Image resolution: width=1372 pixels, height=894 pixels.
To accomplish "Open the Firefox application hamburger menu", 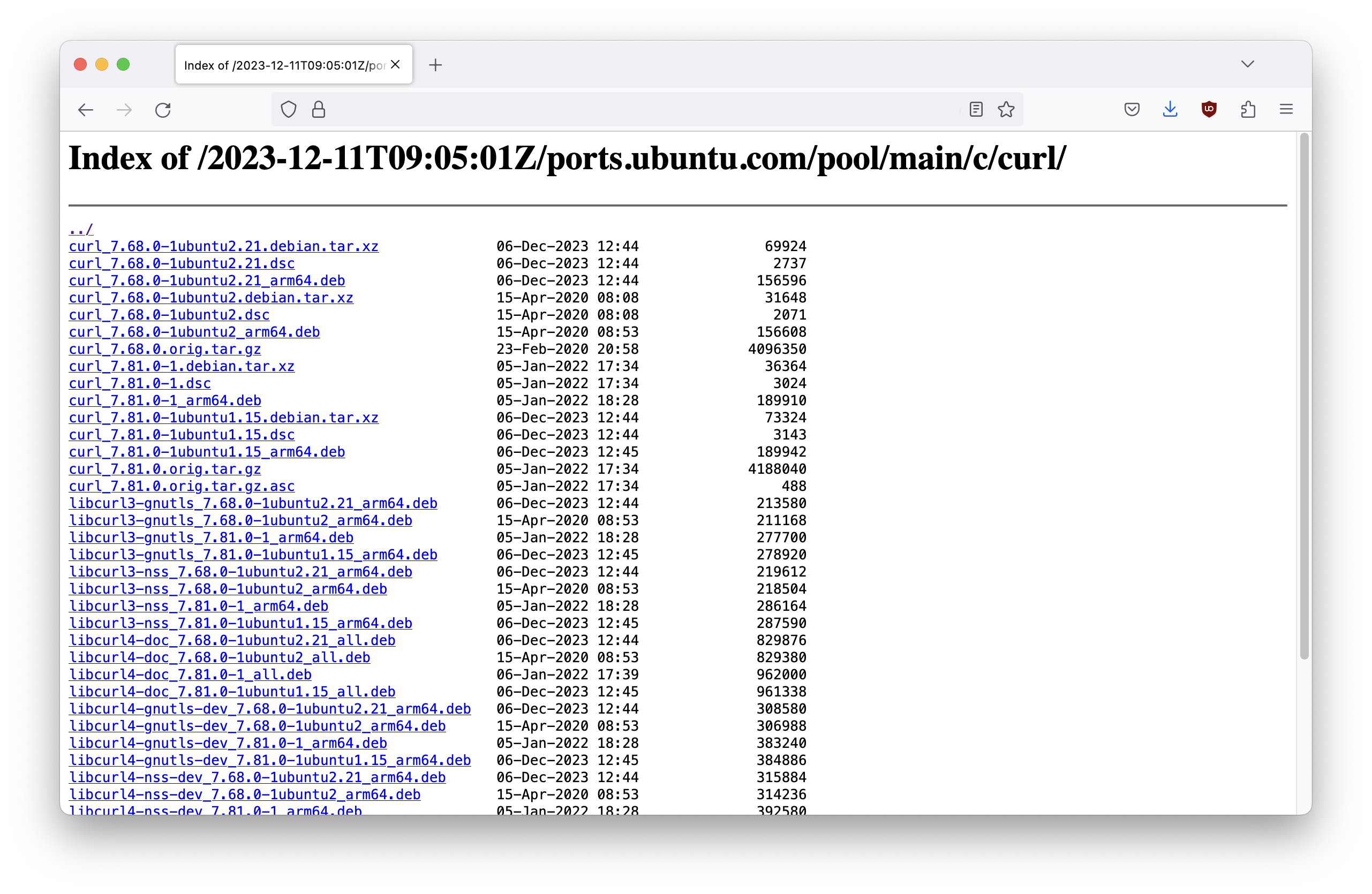I will point(1286,109).
